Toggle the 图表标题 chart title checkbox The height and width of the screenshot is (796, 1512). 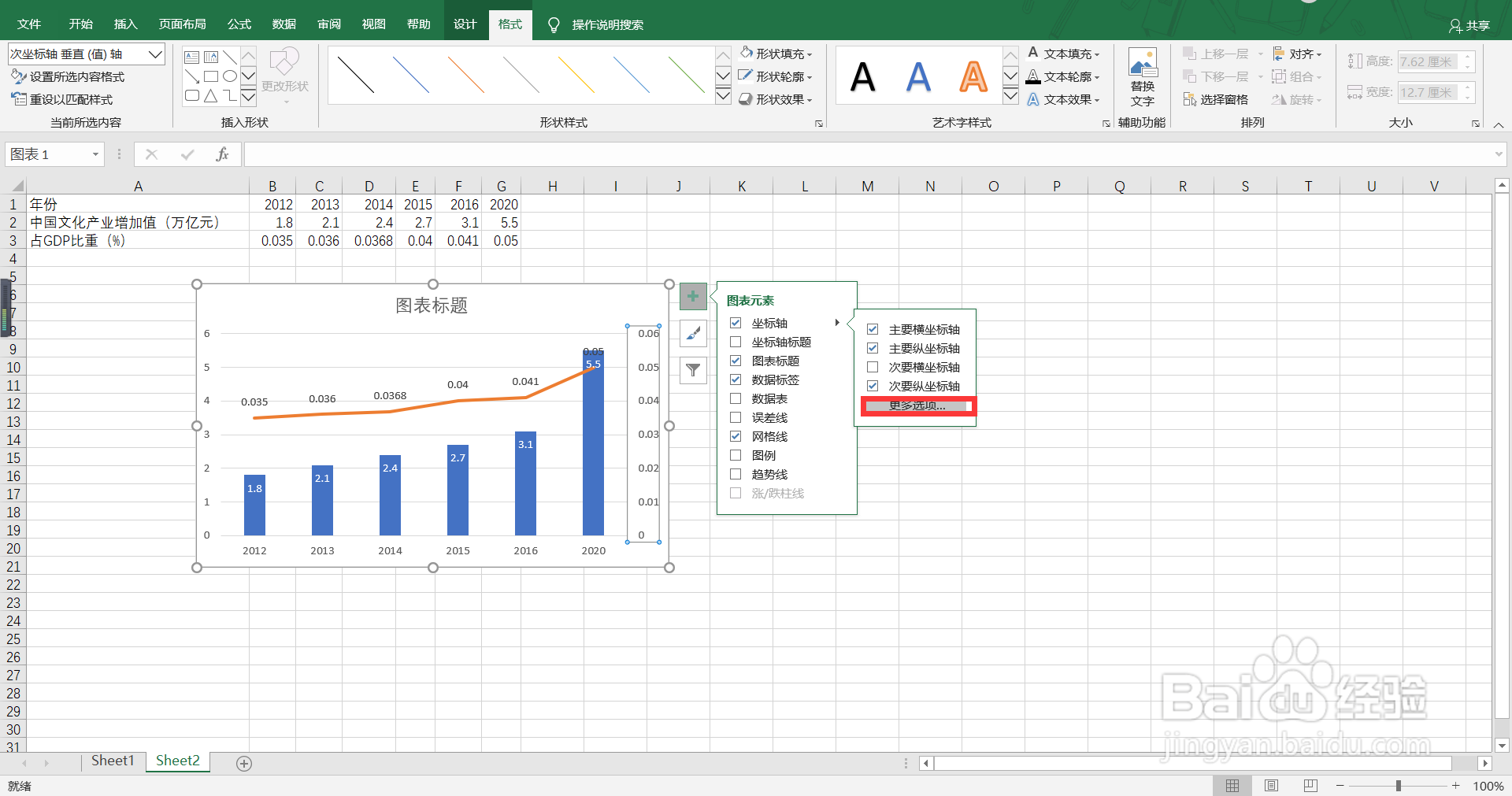coord(736,361)
